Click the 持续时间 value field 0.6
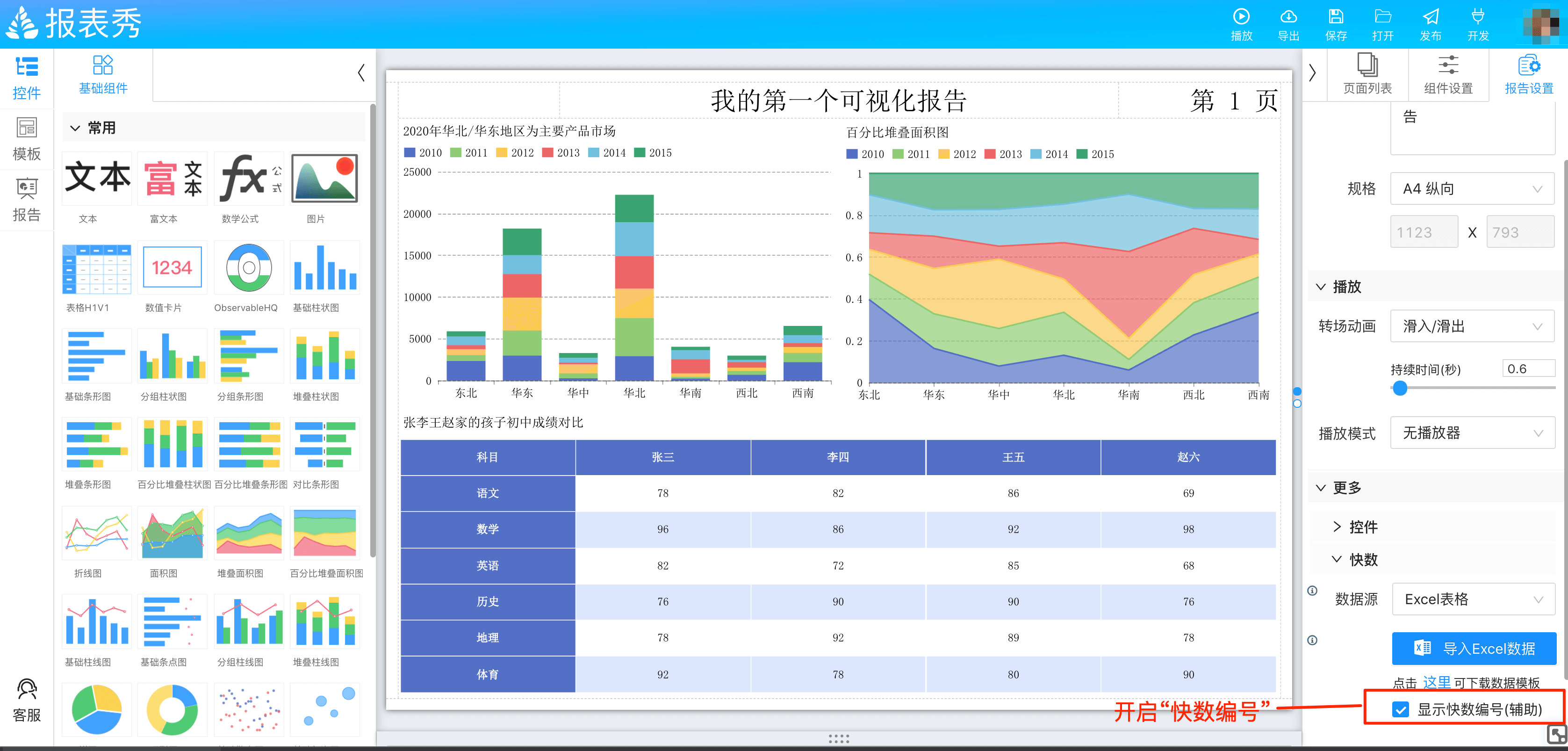This screenshot has width=1568, height=751. (x=1528, y=368)
